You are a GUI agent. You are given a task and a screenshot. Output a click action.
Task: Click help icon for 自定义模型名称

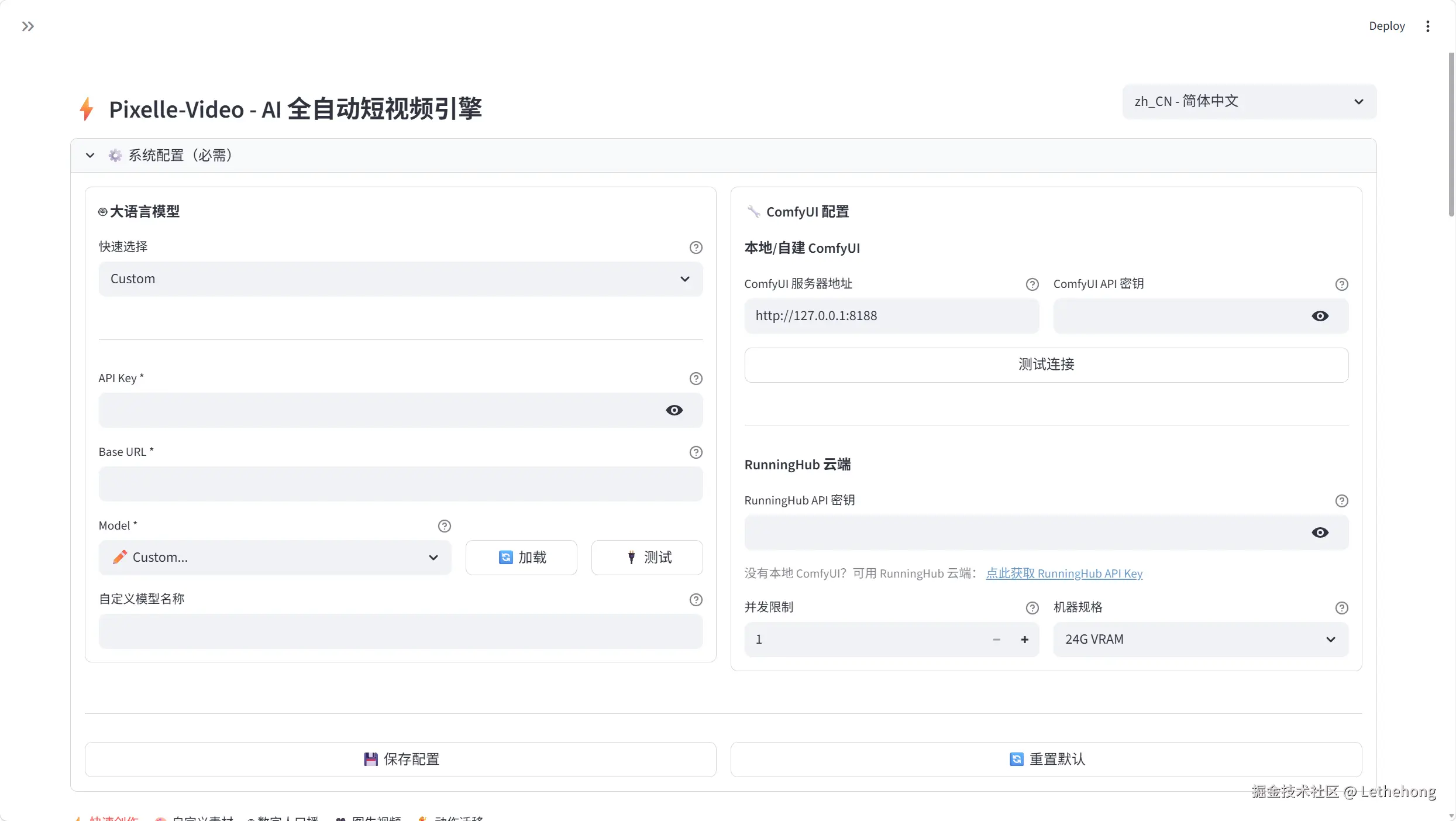tap(696, 600)
